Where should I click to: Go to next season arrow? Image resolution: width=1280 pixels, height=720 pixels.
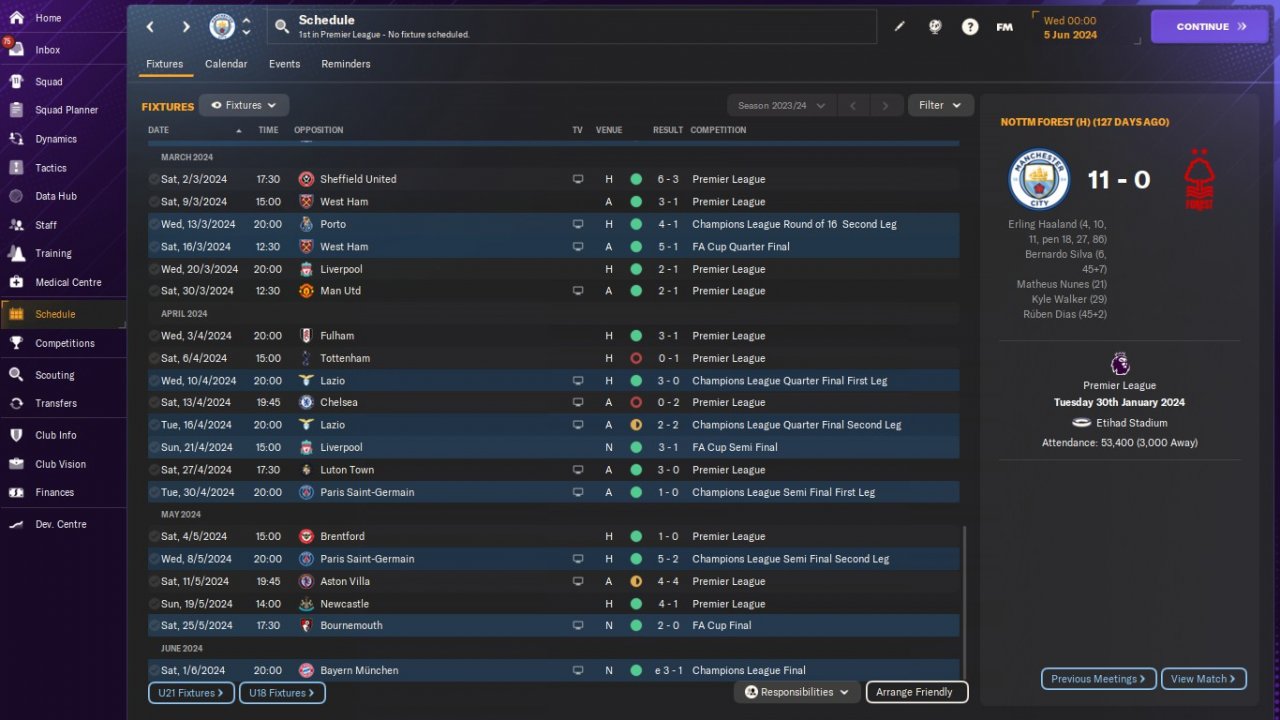click(x=885, y=105)
